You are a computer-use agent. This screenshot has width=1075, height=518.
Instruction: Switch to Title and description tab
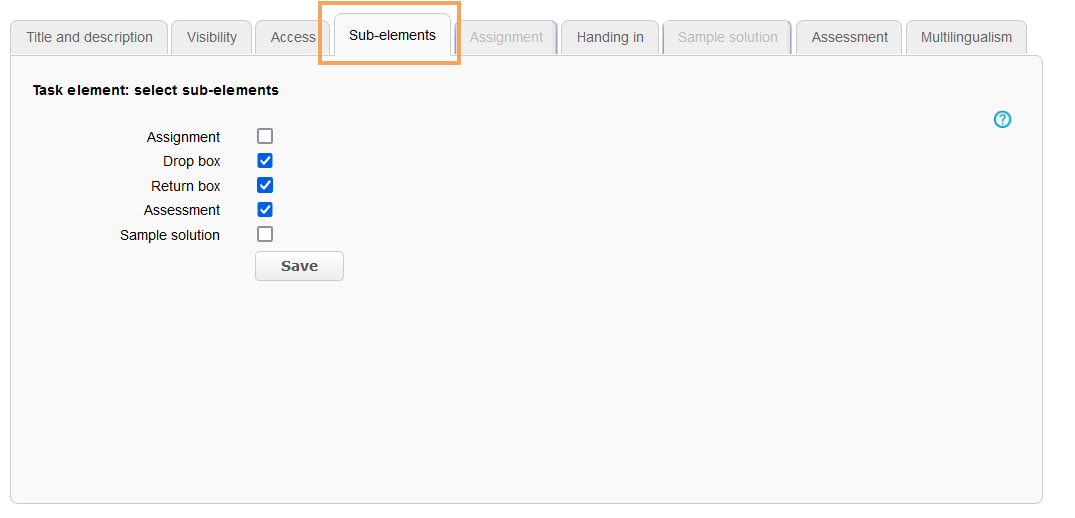pos(89,38)
